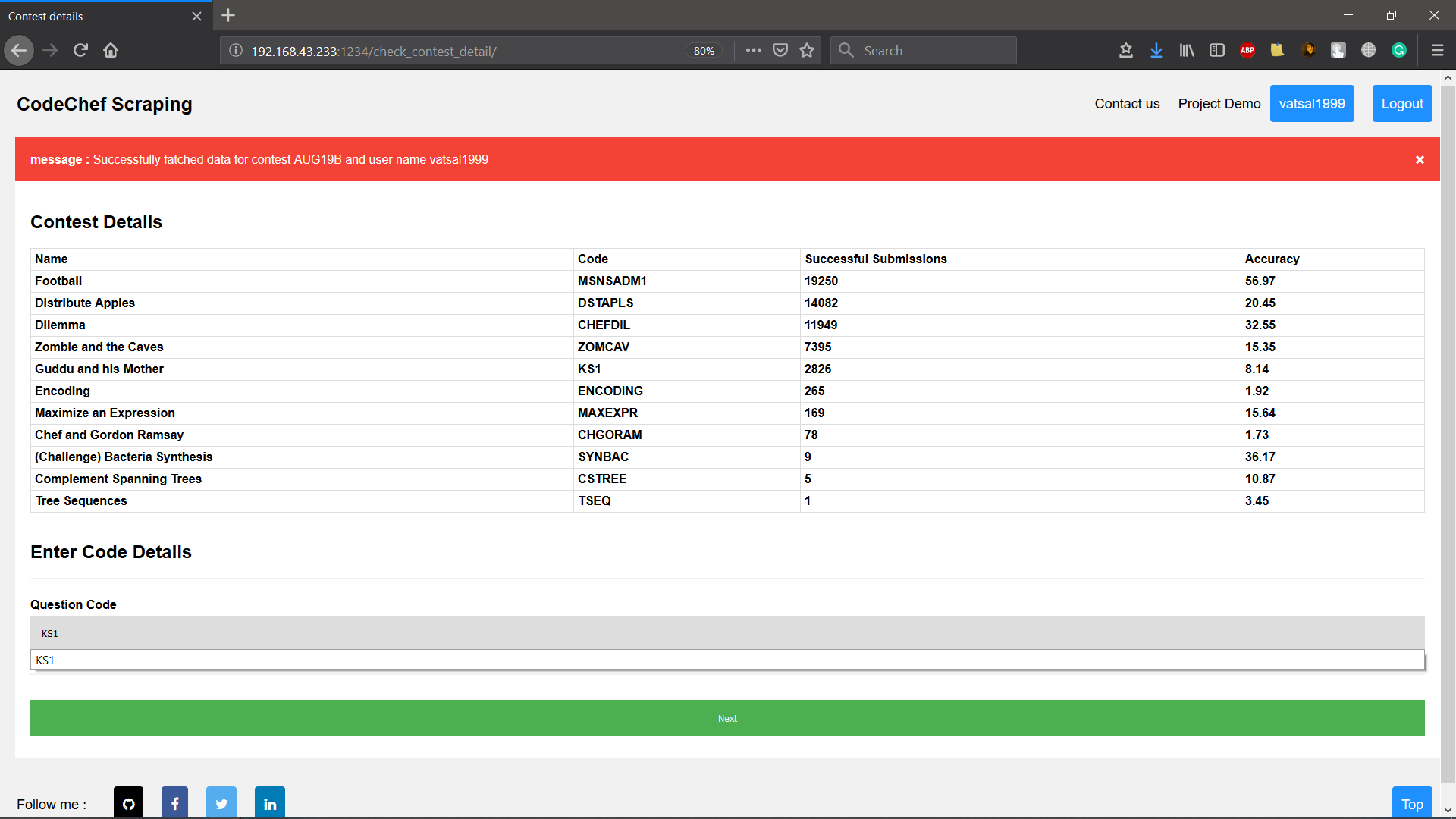The height and width of the screenshot is (819, 1456).
Task: Open the Project Demo nav link
Action: coord(1219,104)
